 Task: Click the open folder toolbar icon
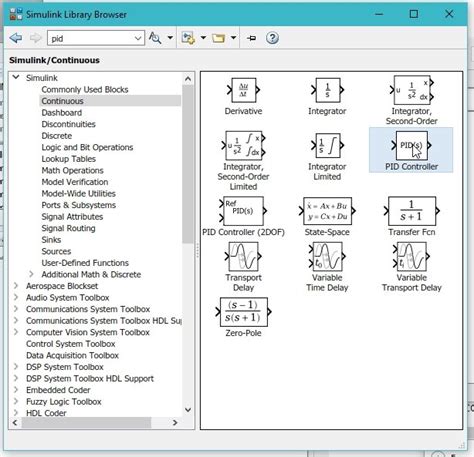coord(218,38)
